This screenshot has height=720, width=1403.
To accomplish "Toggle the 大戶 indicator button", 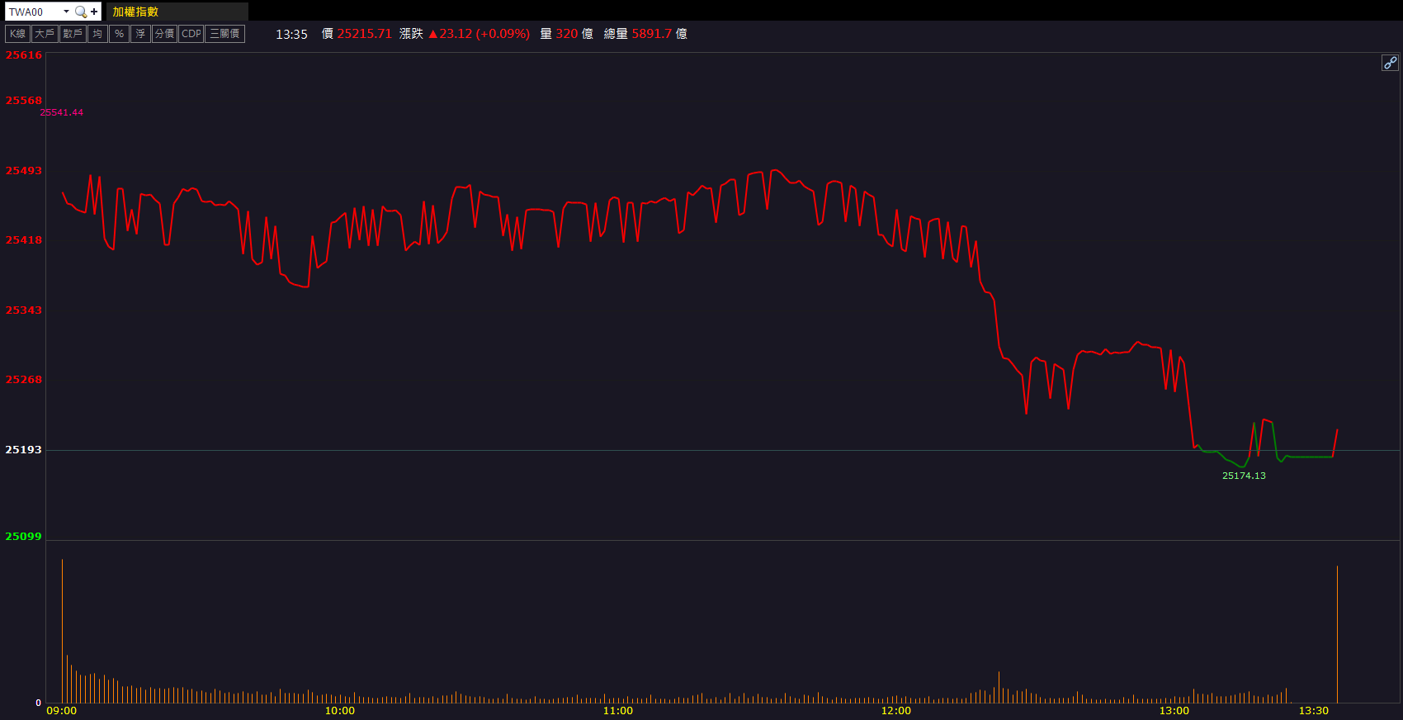I will coord(44,34).
